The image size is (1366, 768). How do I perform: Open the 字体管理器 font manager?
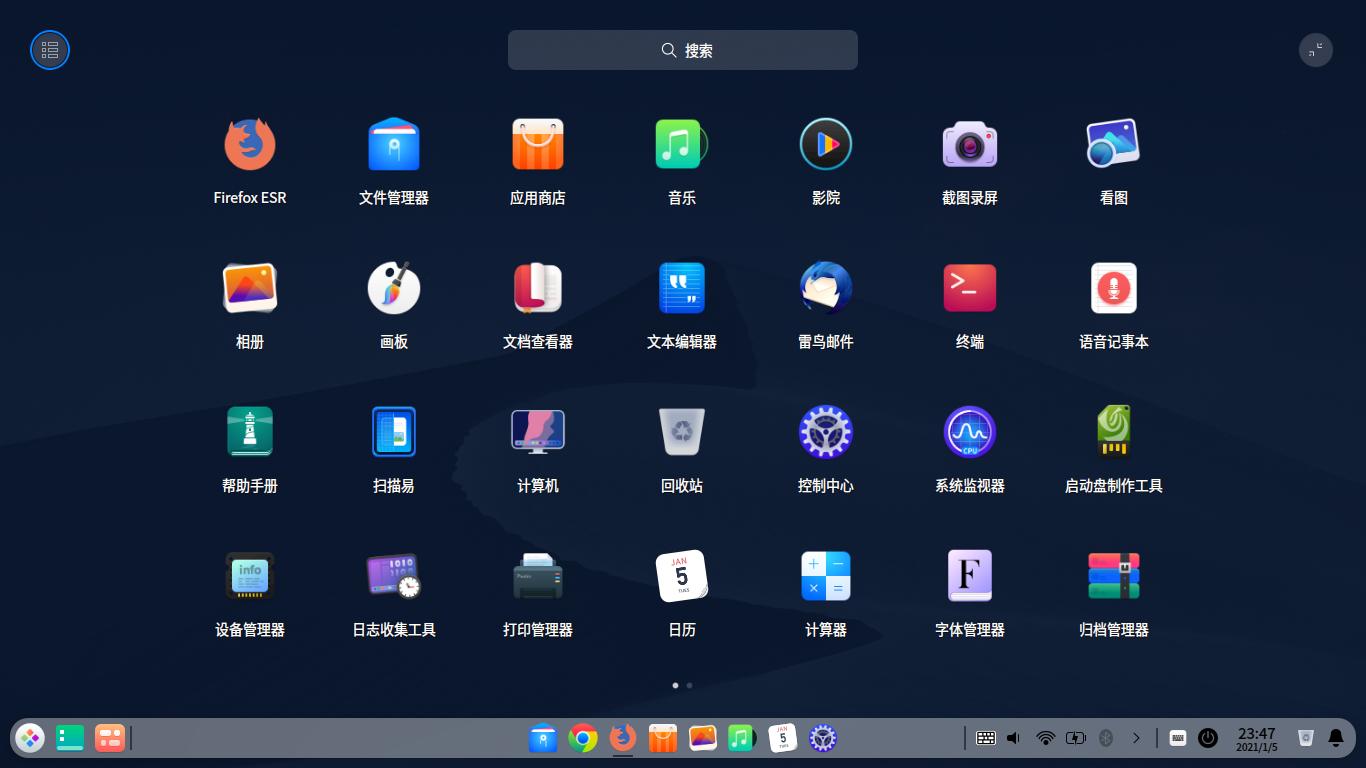(970, 577)
